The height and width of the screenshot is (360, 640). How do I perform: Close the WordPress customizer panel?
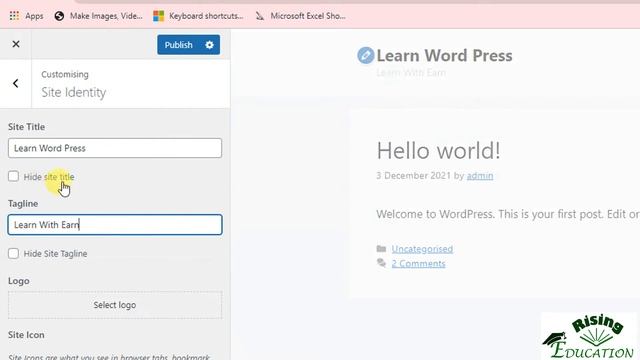tap(16, 44)
